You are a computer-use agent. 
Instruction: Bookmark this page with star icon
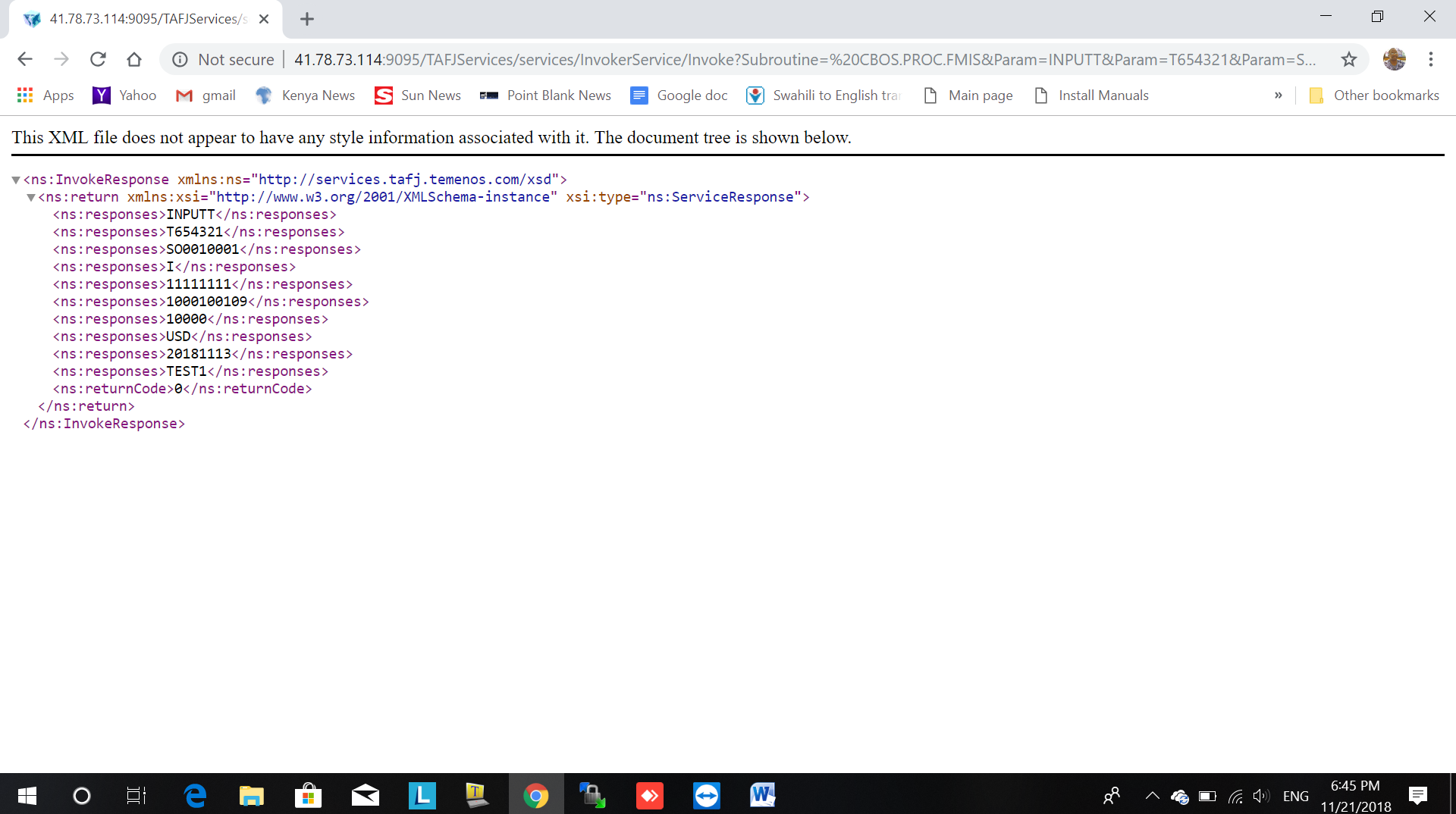pyautogui.click(x=1348, y=59)
